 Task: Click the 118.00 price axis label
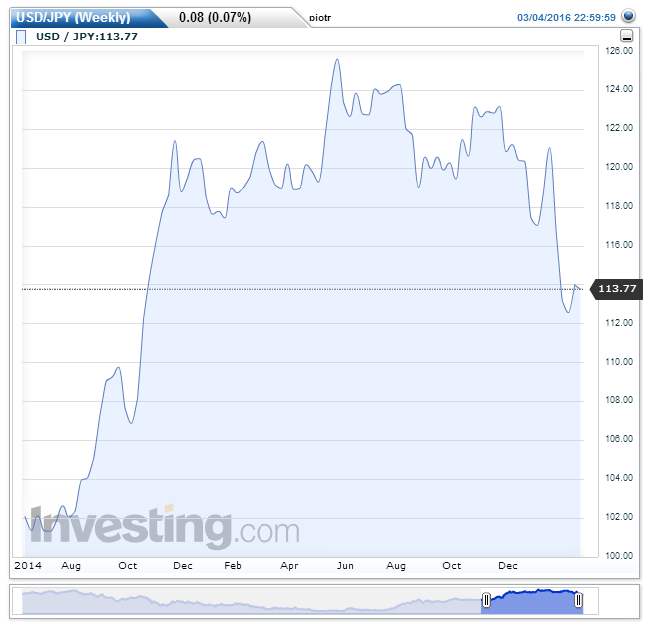point(619,206)
